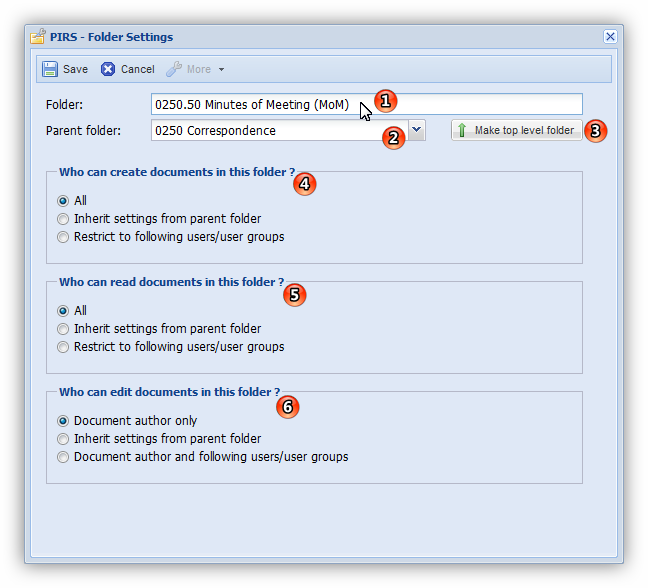648x588 pixels.
Task: Choose Inherit settings for read documents
Action: (63, 329)
